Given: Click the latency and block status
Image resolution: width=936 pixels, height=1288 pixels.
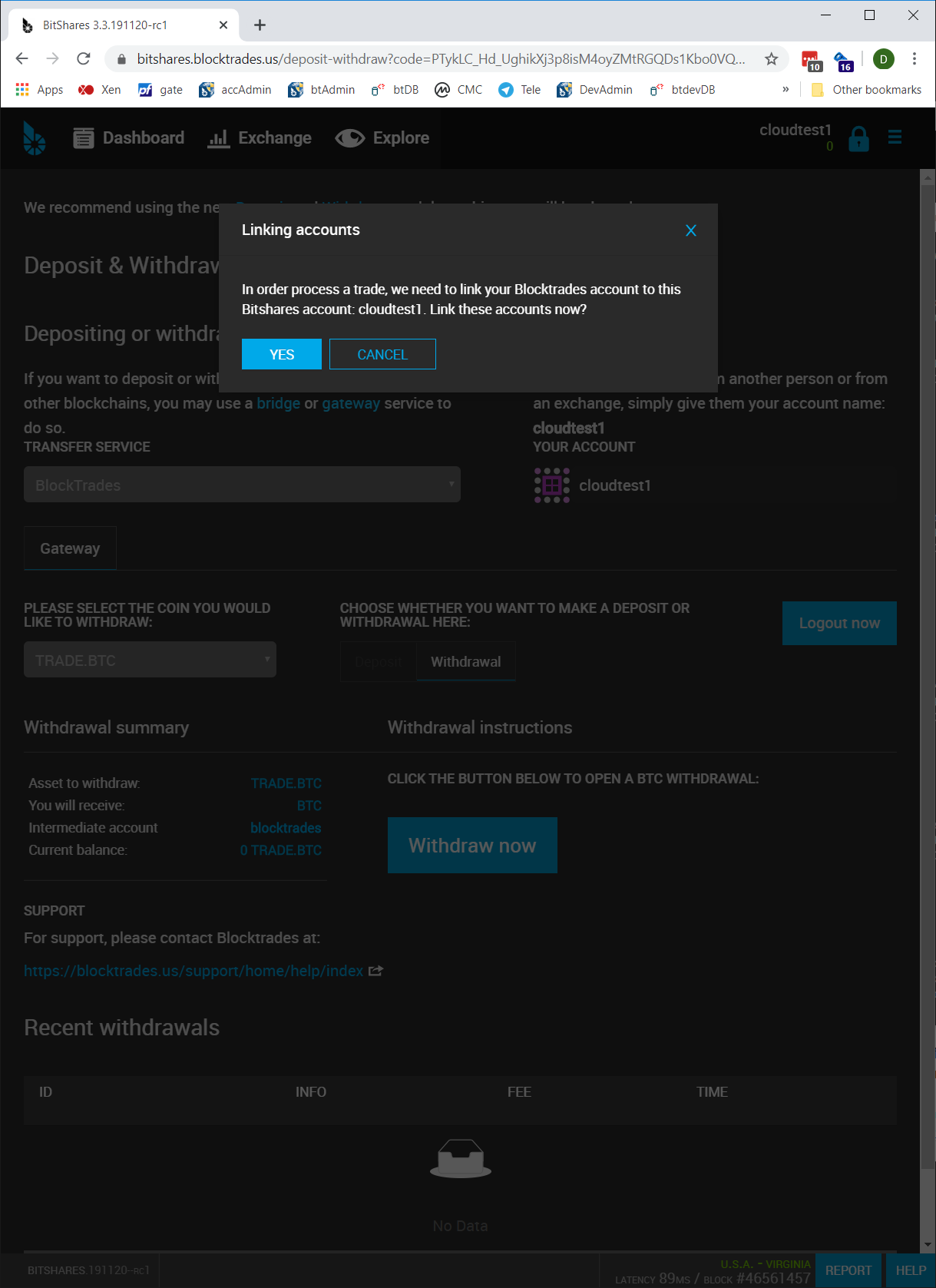Looking at the screenshot, I should click(x=713, y=1278).
